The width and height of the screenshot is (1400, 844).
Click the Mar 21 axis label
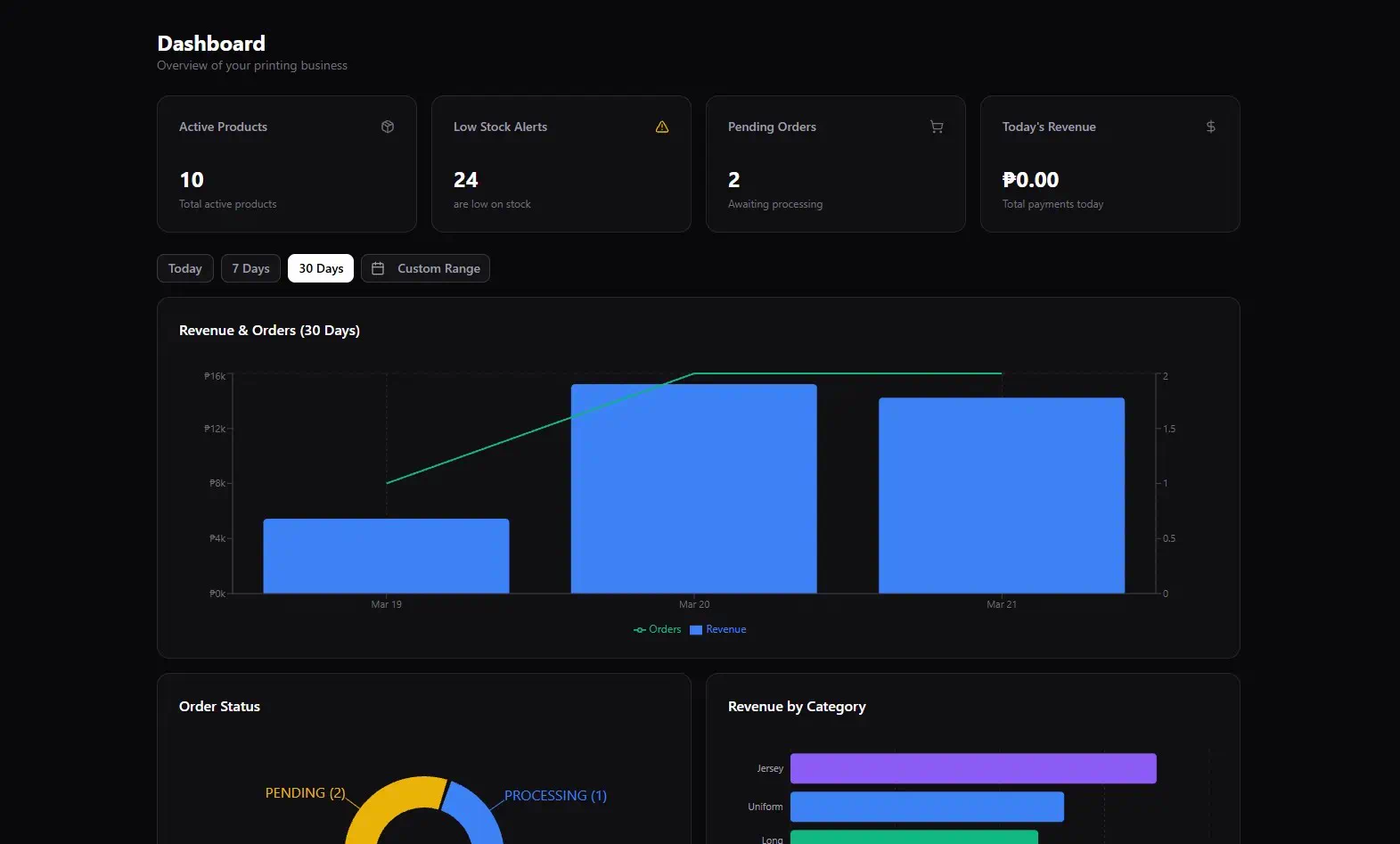(1002, 604)
